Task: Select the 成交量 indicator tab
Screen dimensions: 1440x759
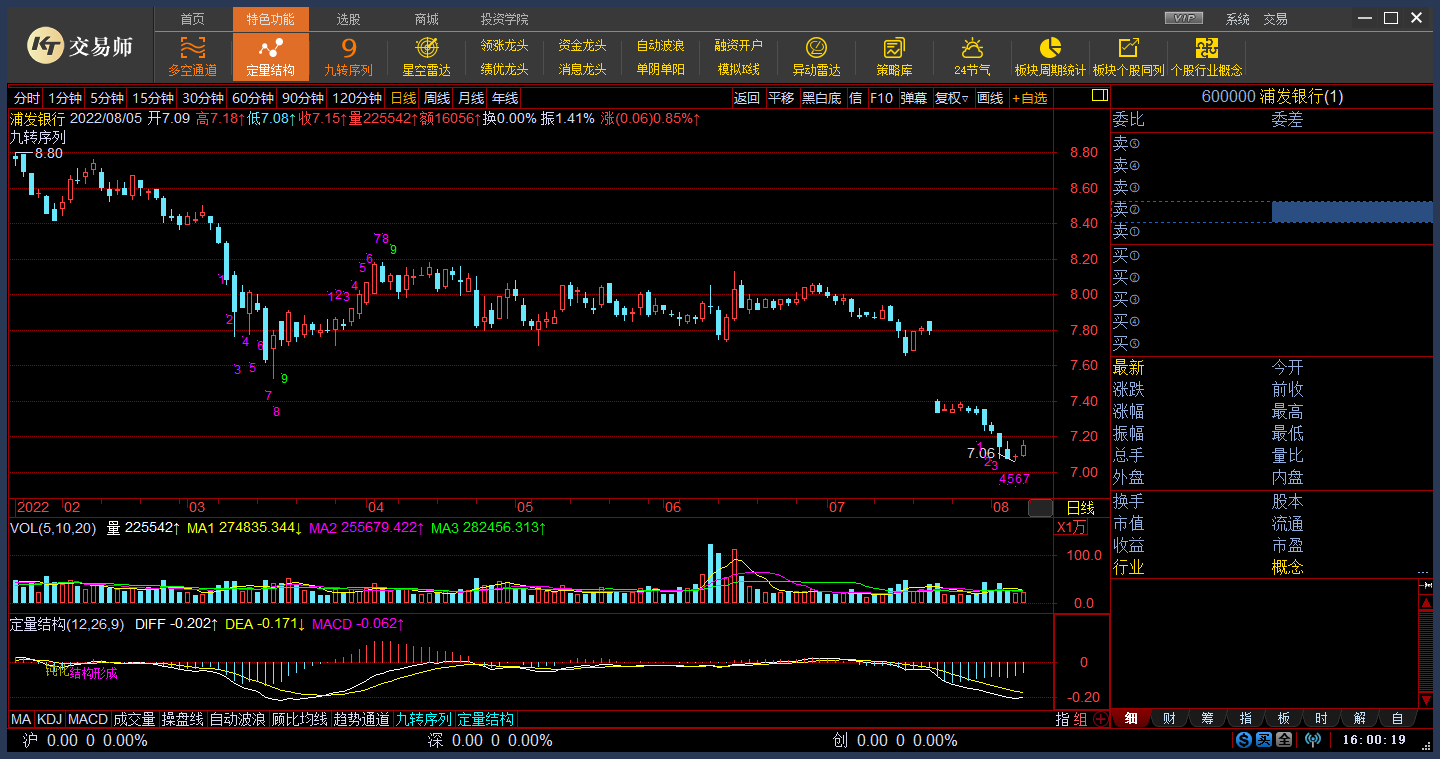Action: tap(134, 719)
